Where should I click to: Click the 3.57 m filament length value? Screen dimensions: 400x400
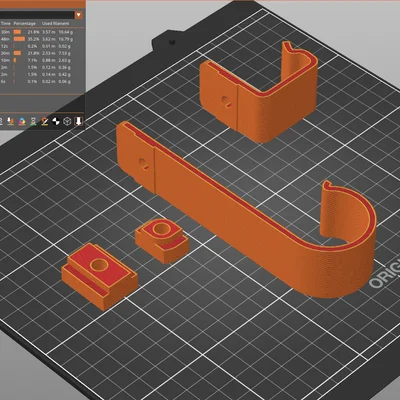[x=49, y=32]
